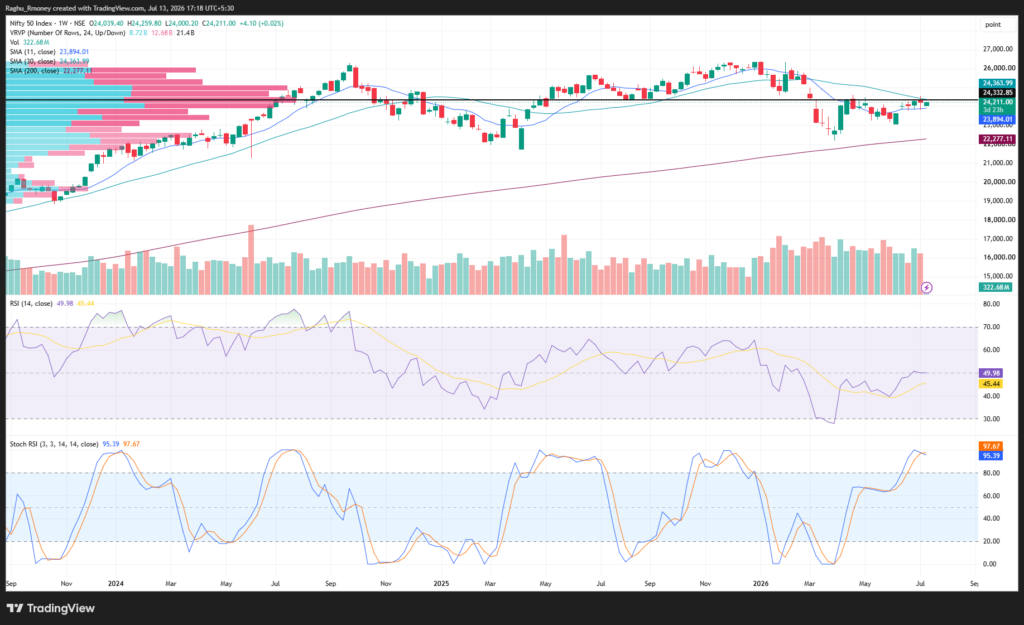1024x625 pixels.
Task: Click the Jul label on far right of time axis
Action: coord(921,583)
